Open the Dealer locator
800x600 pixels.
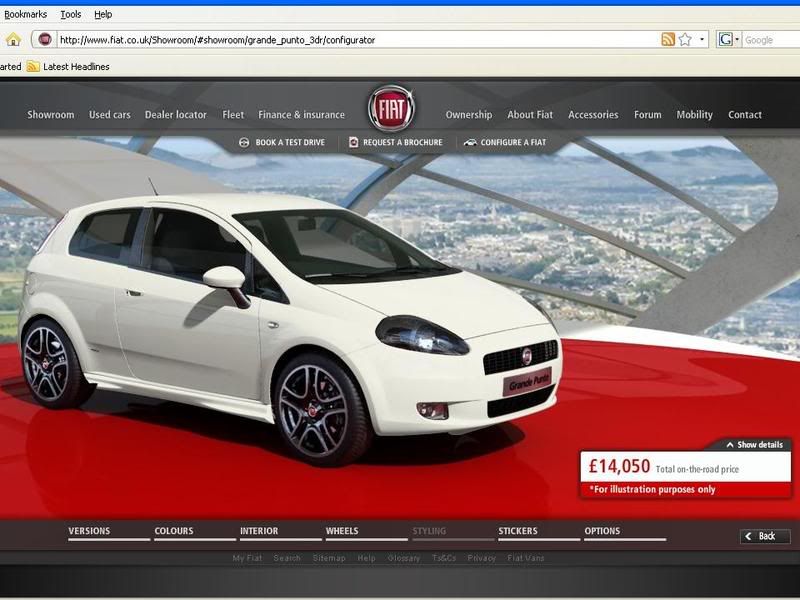point(176,115)
